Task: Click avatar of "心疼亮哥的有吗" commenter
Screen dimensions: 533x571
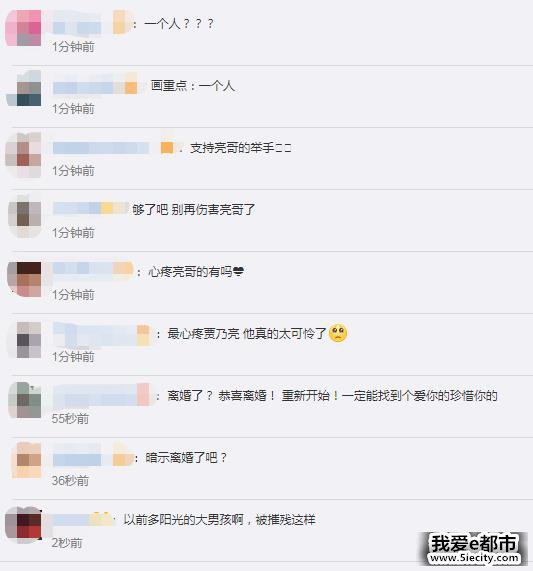Action: (24, 279)
